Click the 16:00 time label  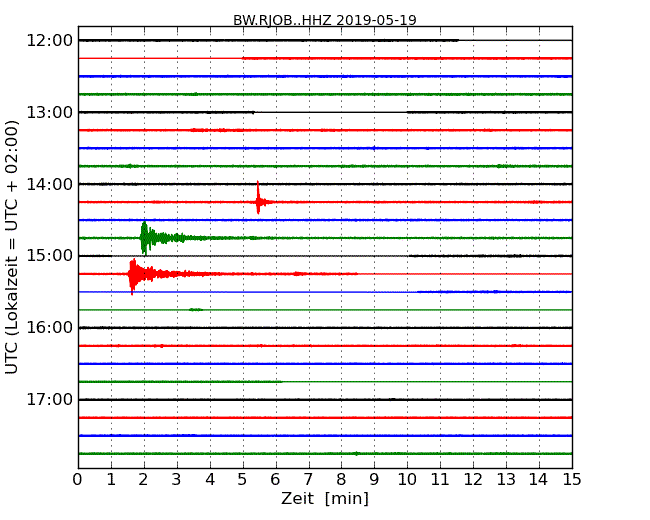coord(50,328)
